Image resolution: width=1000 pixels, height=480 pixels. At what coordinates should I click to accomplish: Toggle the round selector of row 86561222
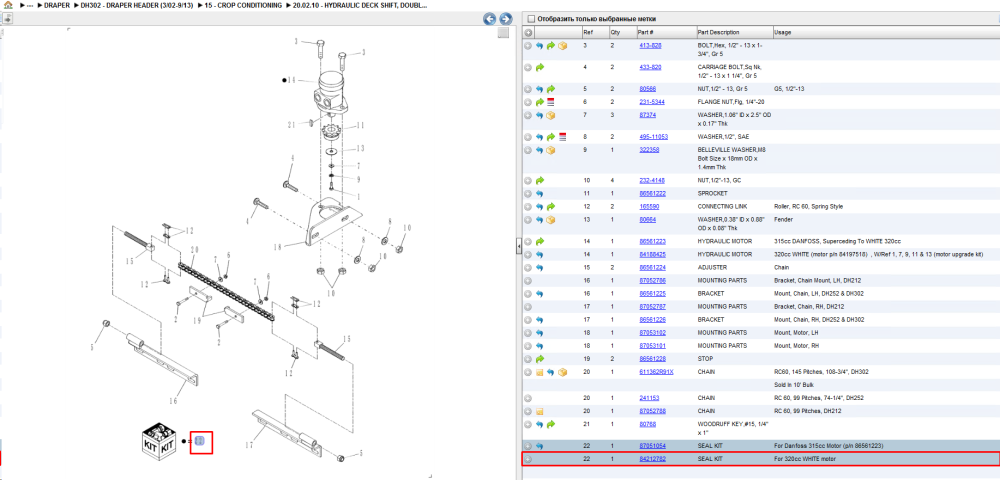[x=528, y=193]
